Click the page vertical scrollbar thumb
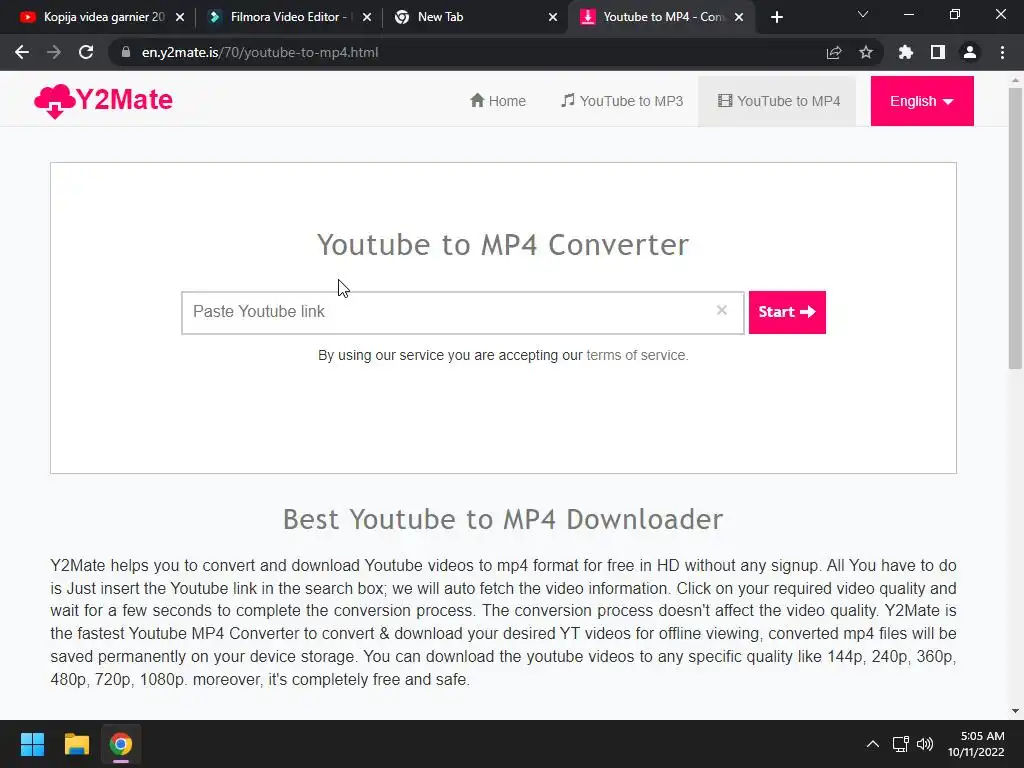Screen dimensions: 1024x768 1015,229
